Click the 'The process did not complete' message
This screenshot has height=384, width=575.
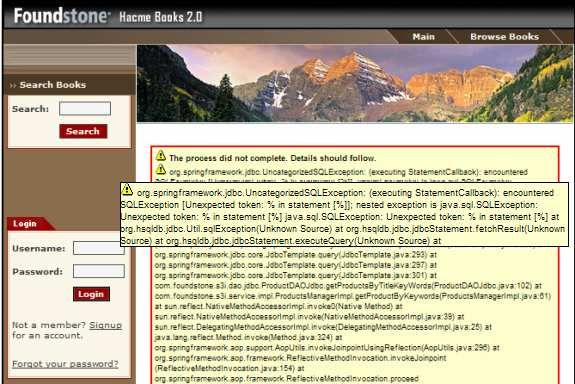(x=272, y=158)
